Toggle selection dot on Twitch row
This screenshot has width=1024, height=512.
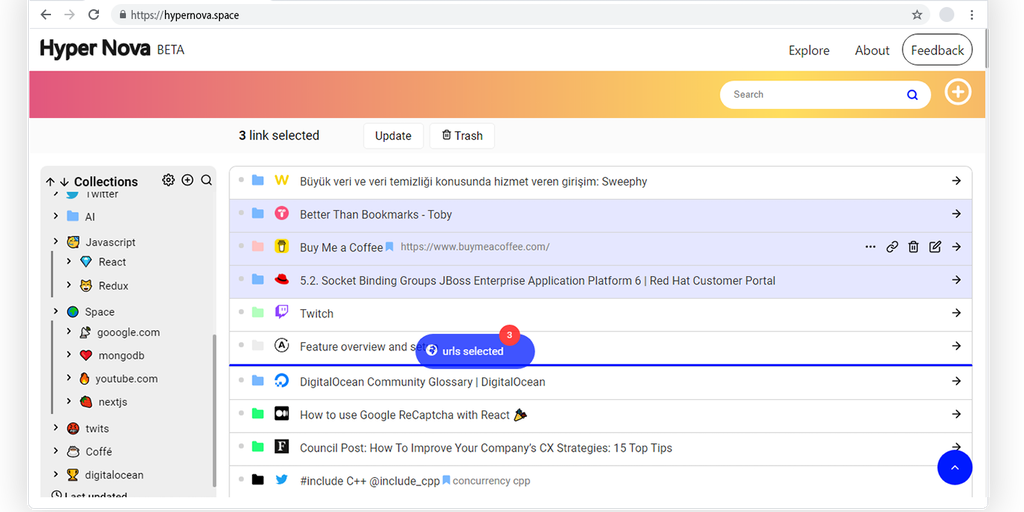(241, 313)
